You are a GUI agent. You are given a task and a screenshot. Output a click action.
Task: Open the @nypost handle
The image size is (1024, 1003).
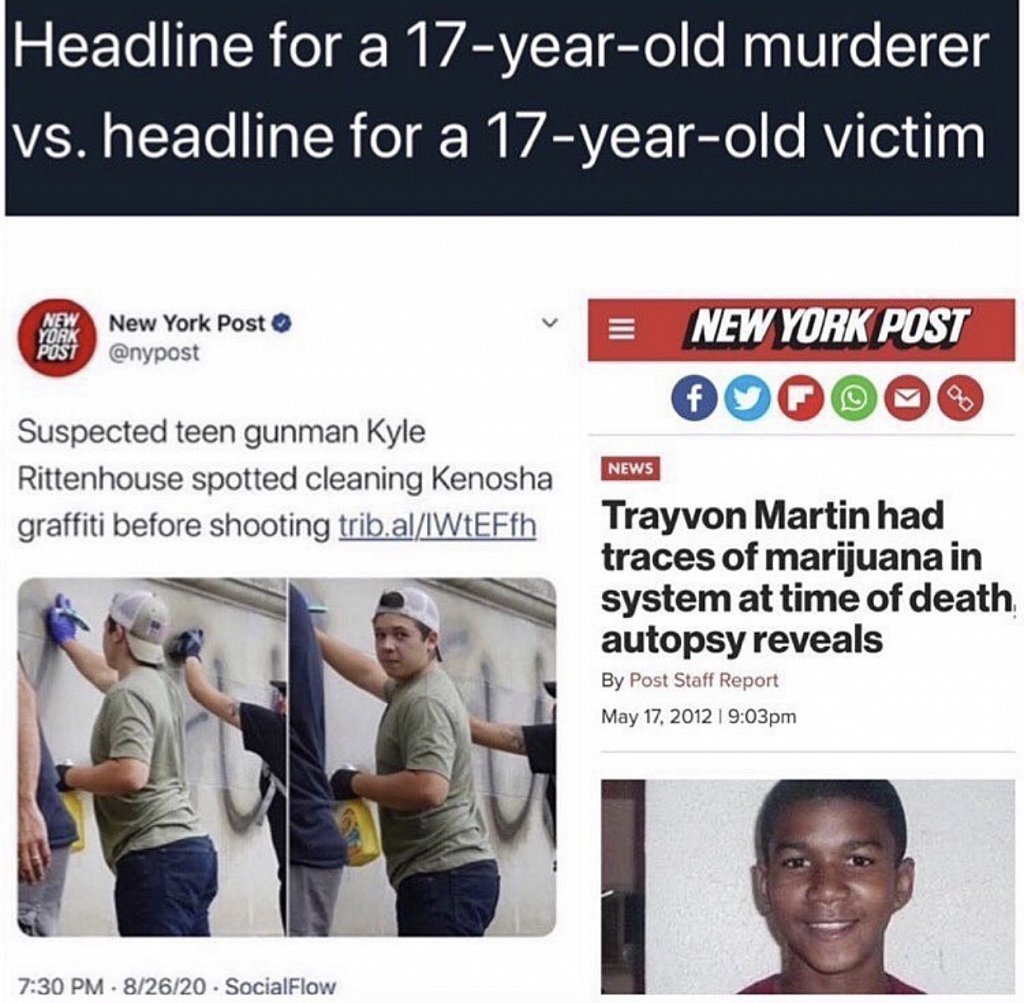click(x=153, y=353)
